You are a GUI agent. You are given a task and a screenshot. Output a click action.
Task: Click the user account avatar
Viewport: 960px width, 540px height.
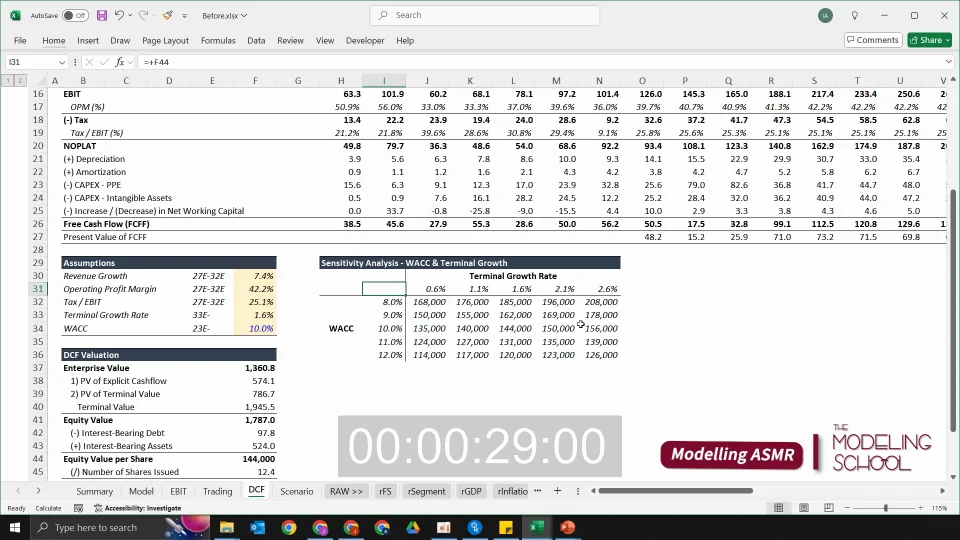pyautogui.click(x=825, y=15)
